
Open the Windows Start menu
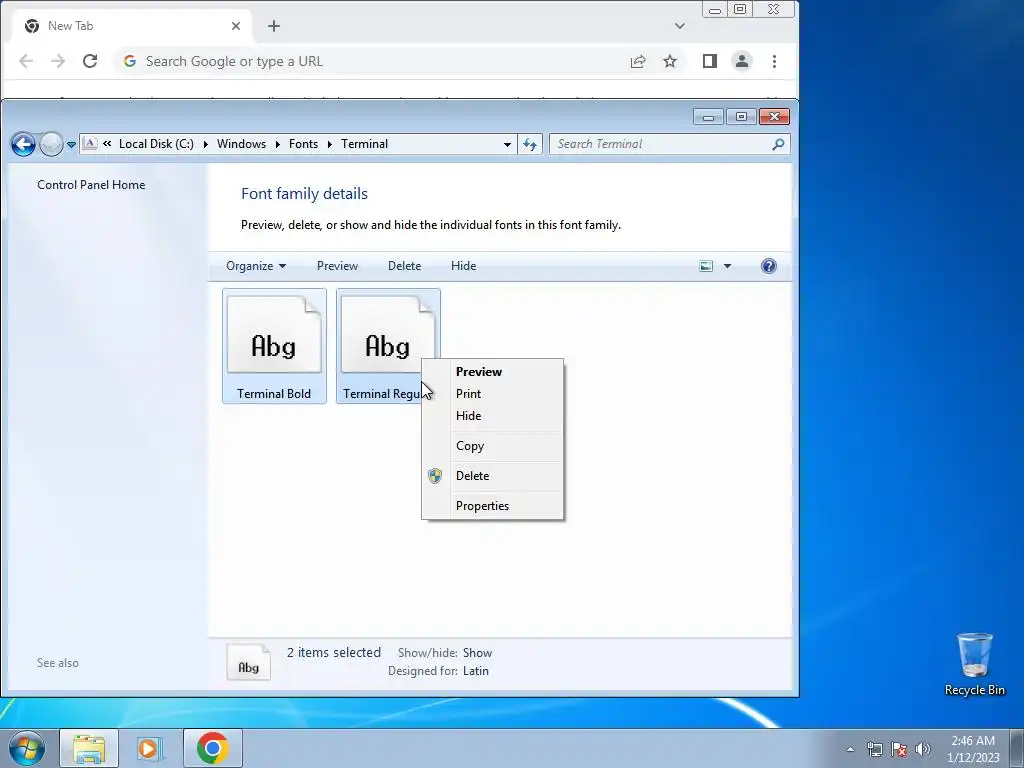(x=27, y=748)
